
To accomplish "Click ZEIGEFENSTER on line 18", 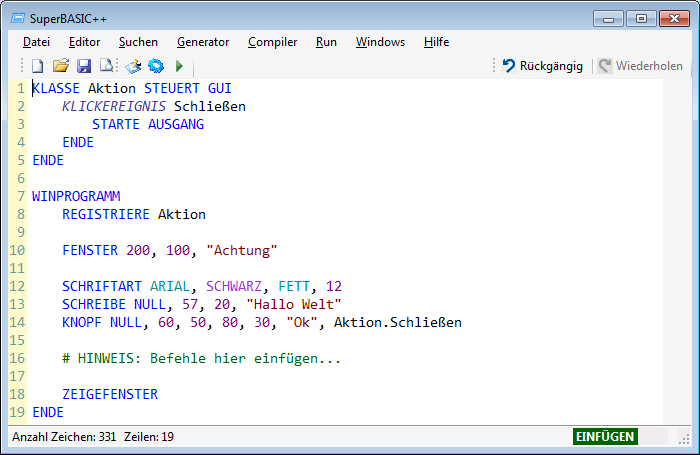I will (110, 394).
